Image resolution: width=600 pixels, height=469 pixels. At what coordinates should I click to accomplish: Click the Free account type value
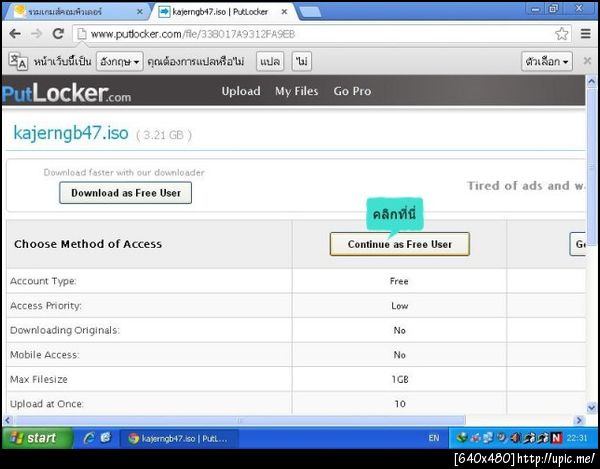(399, 281)
